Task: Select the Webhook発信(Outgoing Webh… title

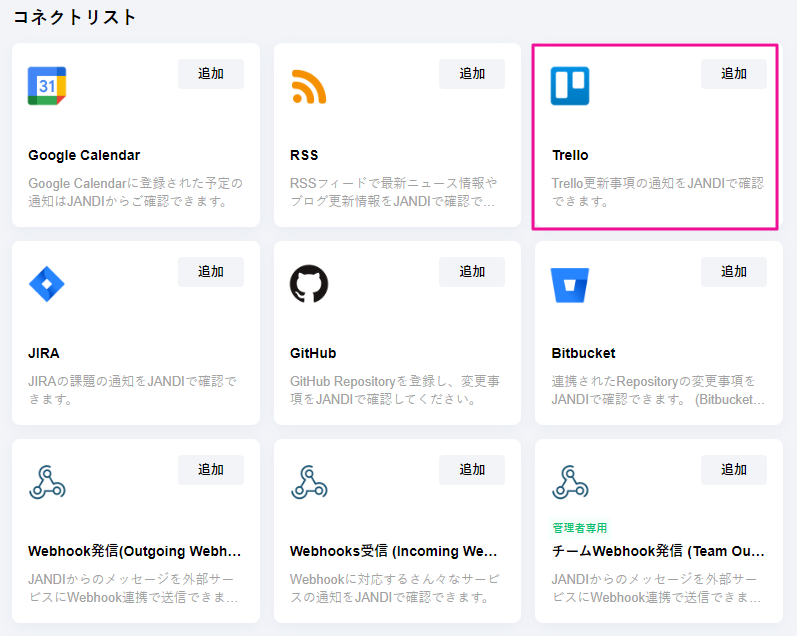Action: coord(135,551)
